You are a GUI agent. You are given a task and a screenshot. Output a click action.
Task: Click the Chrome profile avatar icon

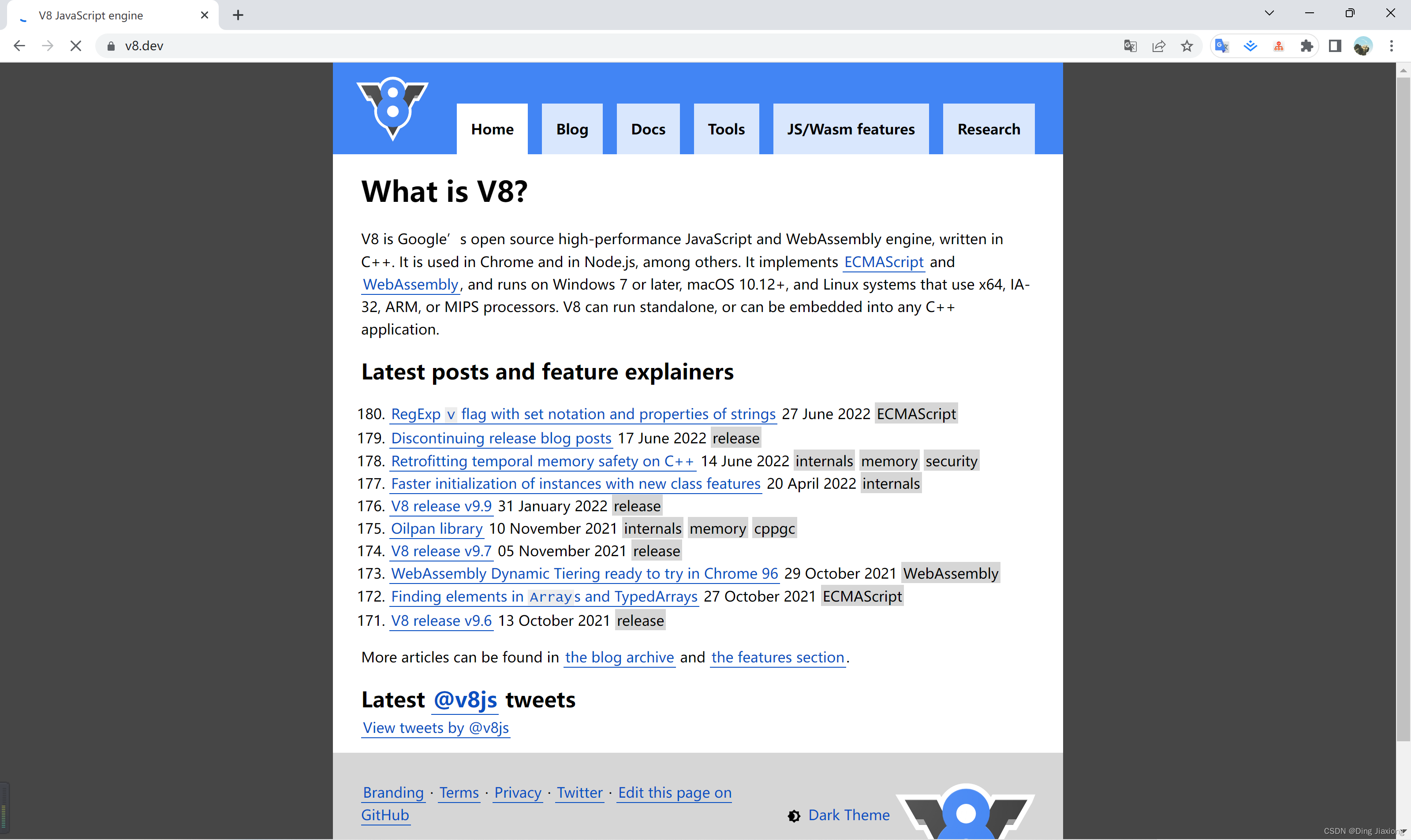(x=1363, y=45)
